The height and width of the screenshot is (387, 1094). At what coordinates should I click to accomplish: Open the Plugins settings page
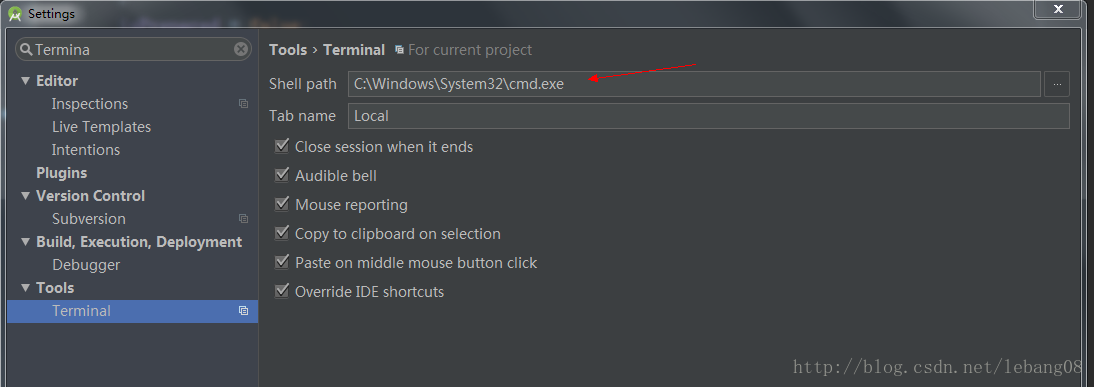click(61, 173)
